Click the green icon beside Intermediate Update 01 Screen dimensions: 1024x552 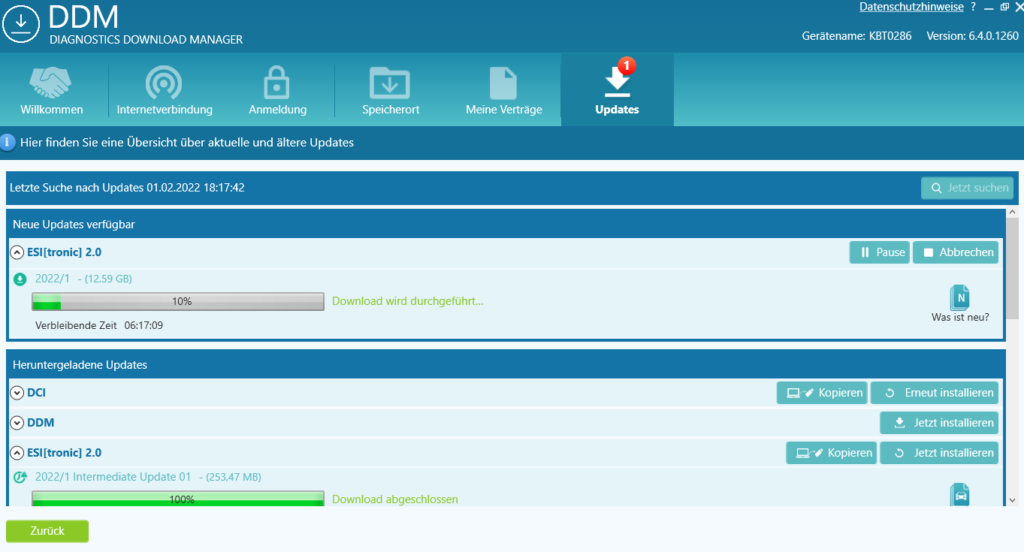(20, 477)
